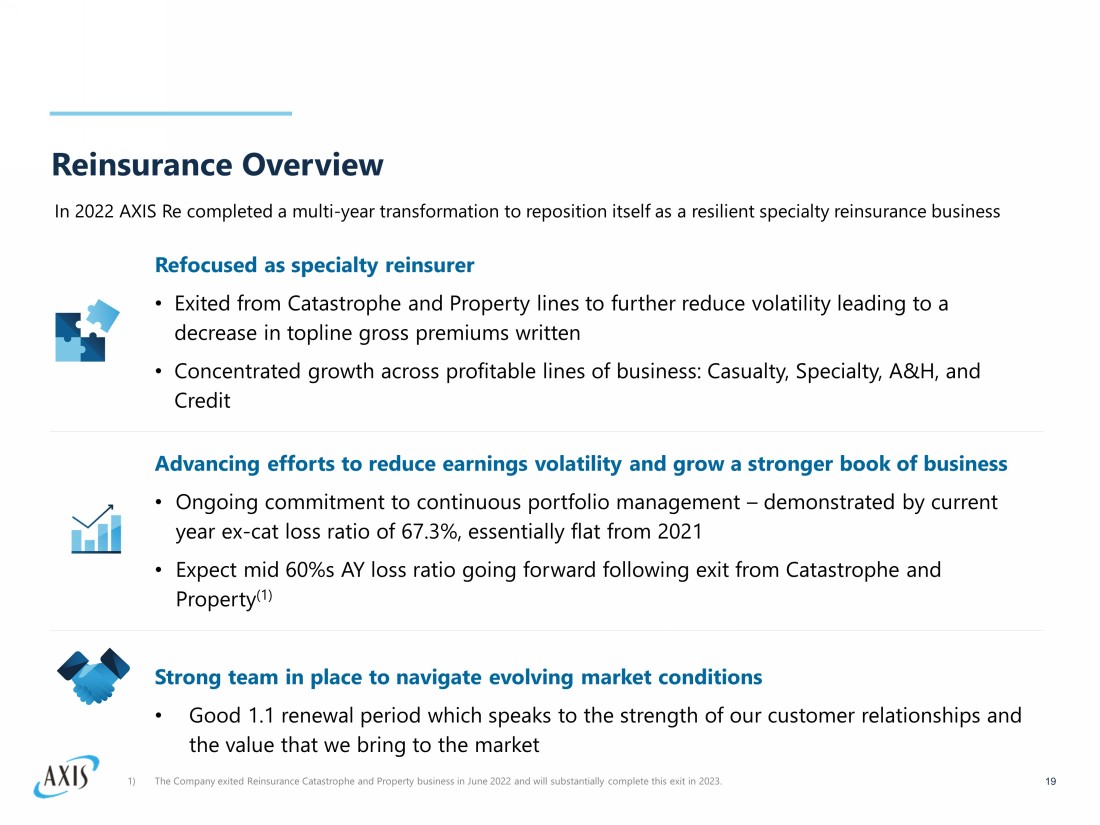This screenshot has height=825, width=1100.
Task: Click the Advancing efforts to reduce earnings volatility heading
Action: point(580,464)
